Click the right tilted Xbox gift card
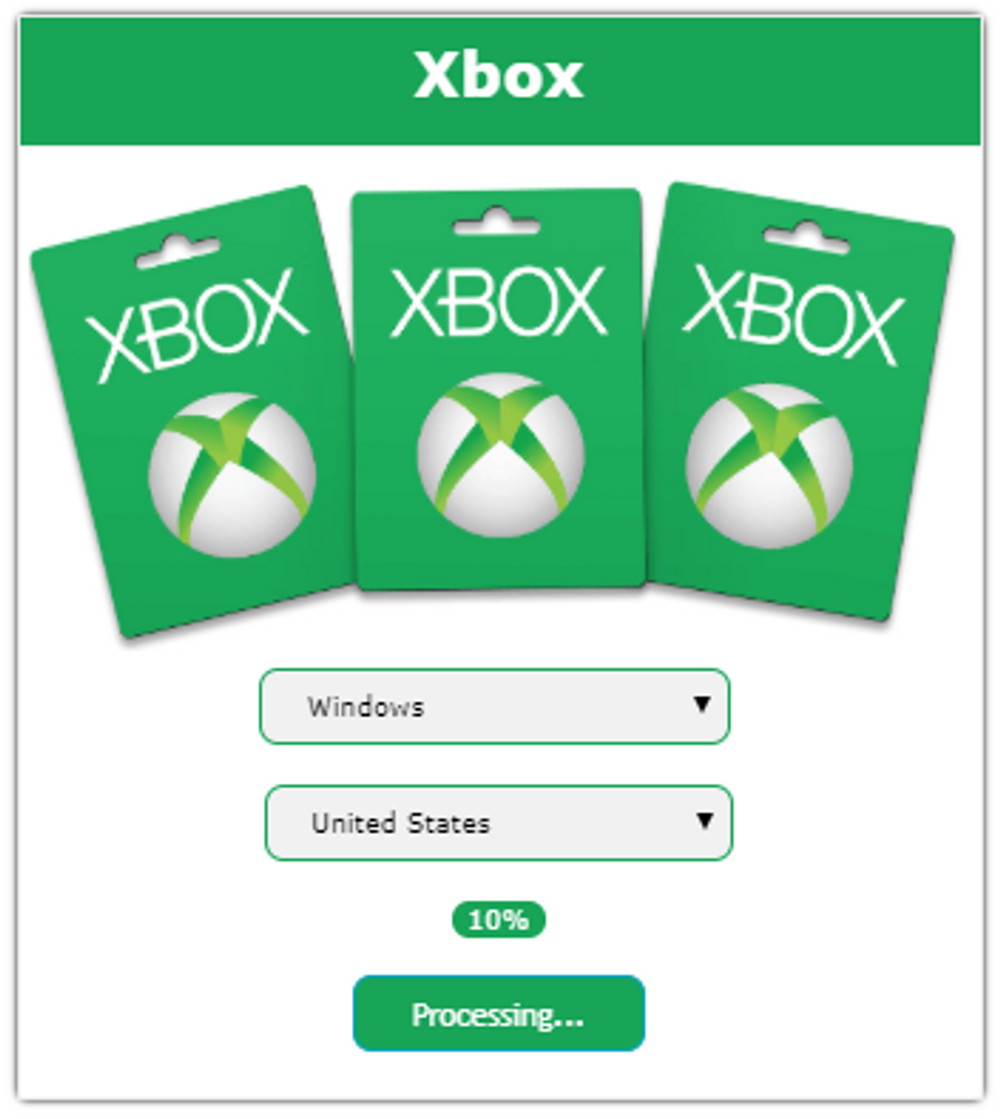 [799, 401]
